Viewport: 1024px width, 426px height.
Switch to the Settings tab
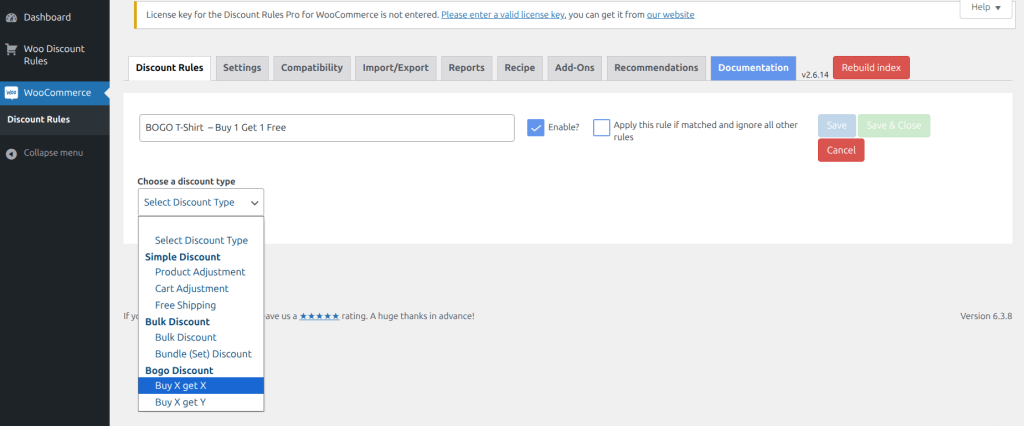coord(242,68)
